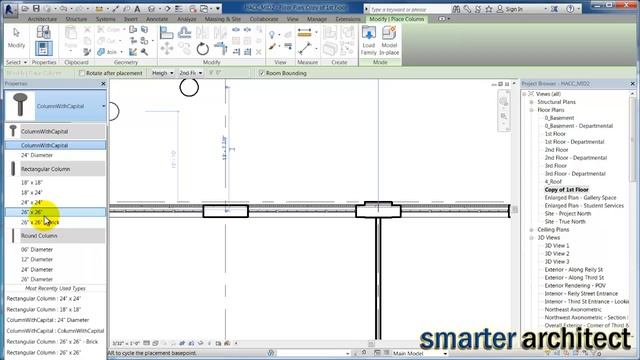The width and height of the screenshot is (640, 360).
Task: Select the Offset tool in Modify panel
Action: point(184,33)
